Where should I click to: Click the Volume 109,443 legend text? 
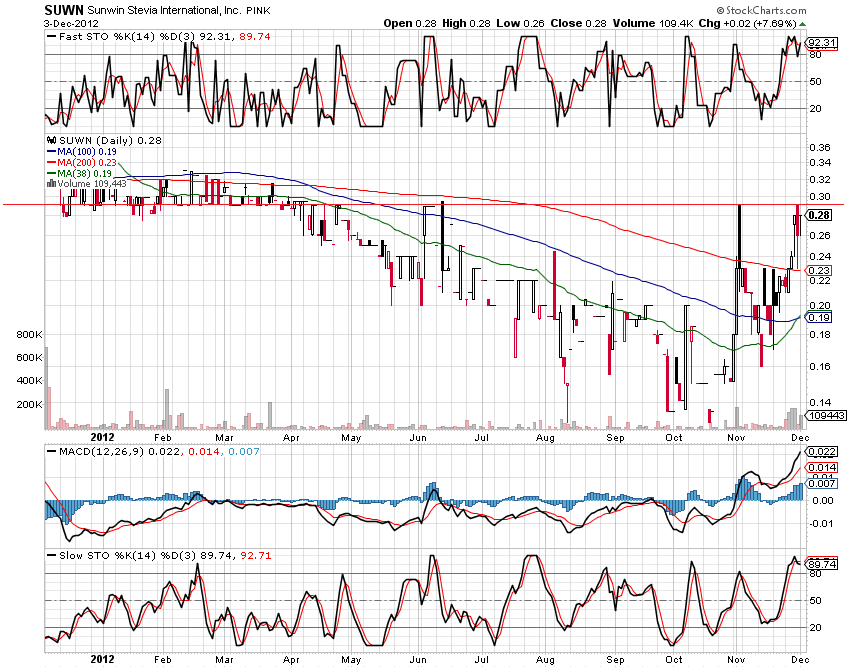click(x=92, y=184)
